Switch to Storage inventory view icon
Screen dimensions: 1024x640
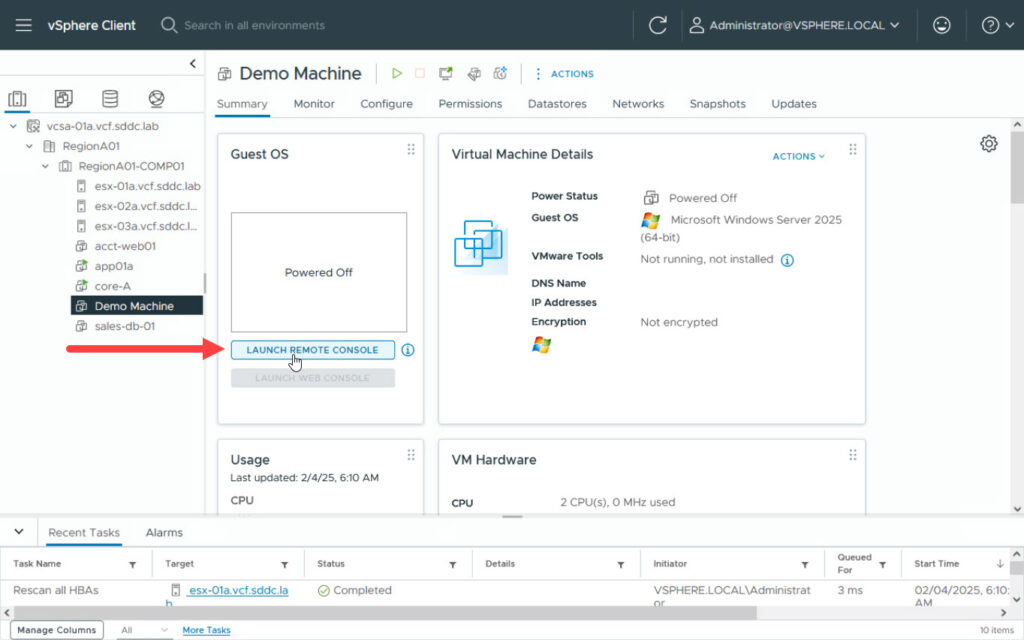click(110, 99)
